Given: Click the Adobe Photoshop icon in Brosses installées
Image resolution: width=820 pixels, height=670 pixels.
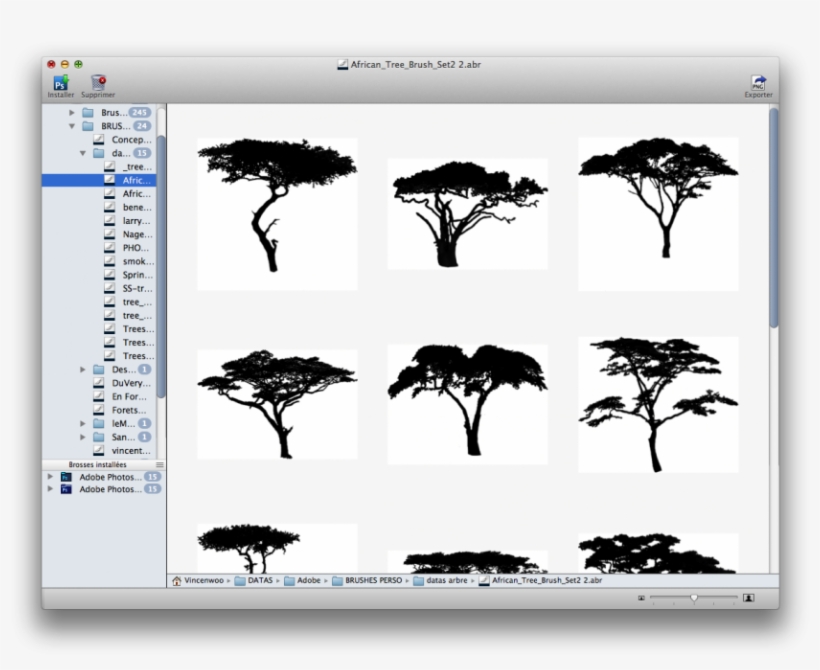Looking at the screenshot, I should 66,478.
